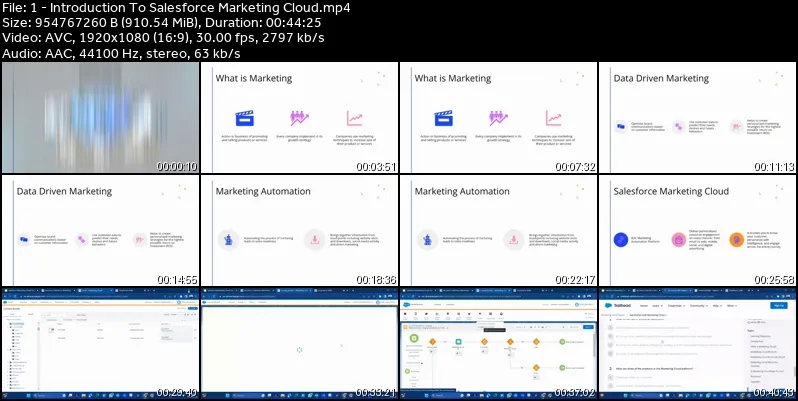Open the blurred thumbnail at 00:00:10
Screen dimensions: 798x401
pyautogui.click(x=101, y=118)
